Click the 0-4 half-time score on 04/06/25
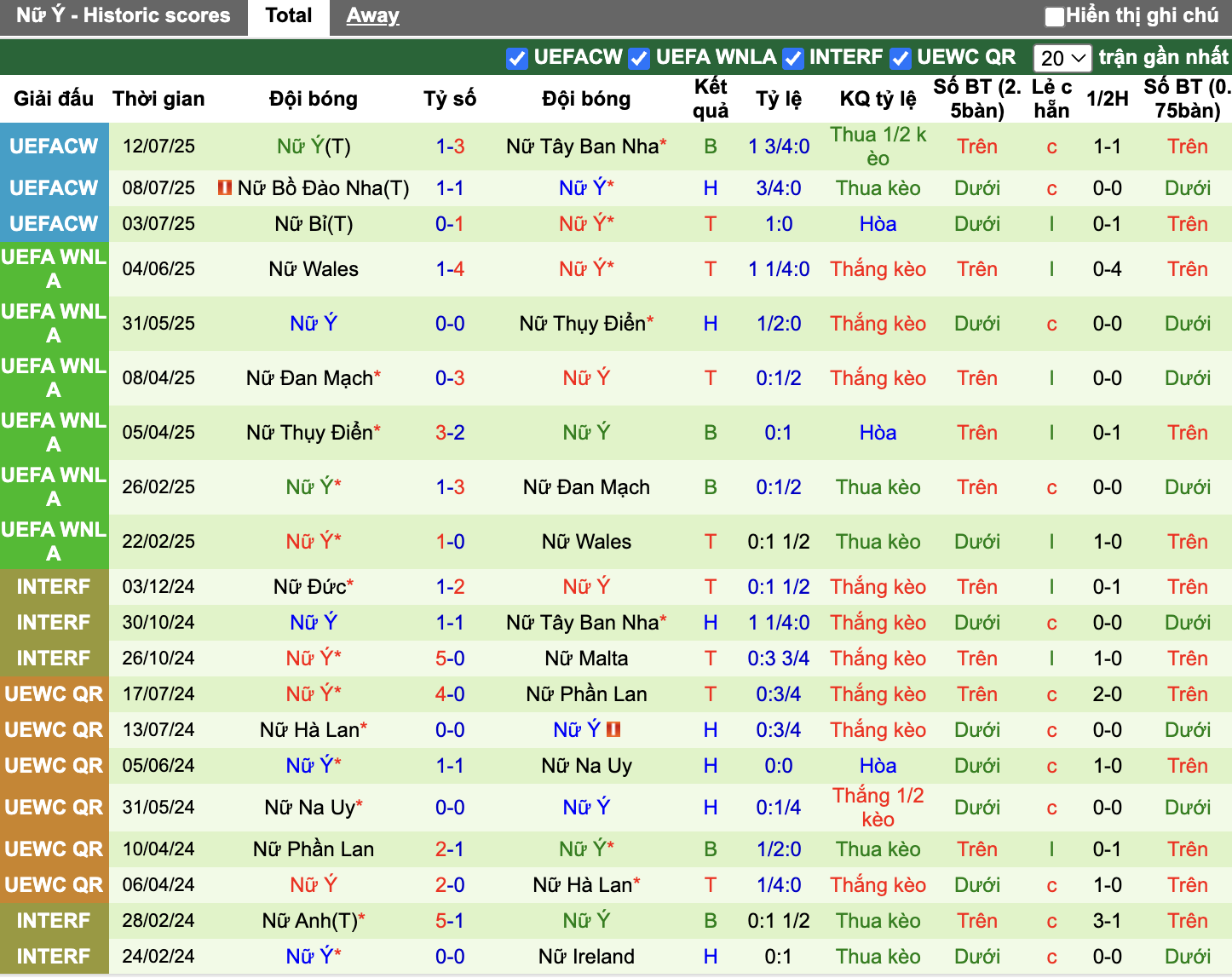1232x978 pixels. (1108, 269)
